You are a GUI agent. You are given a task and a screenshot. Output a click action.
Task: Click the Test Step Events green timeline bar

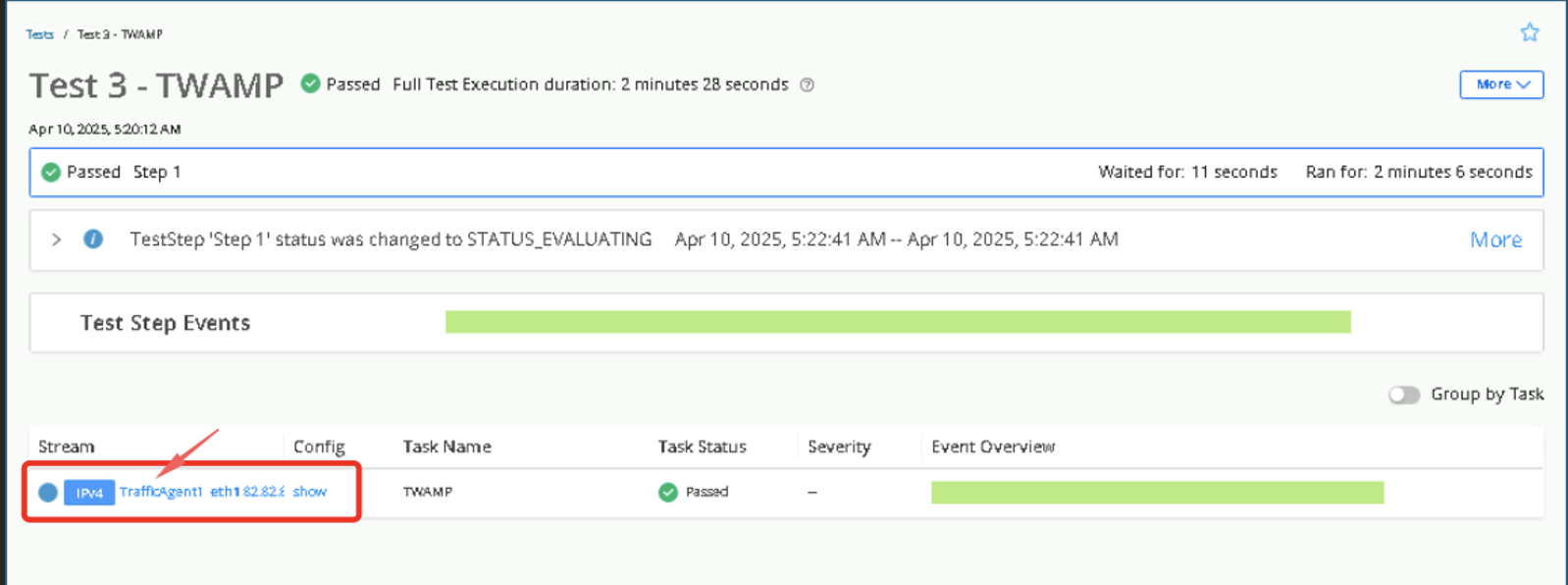(x=897, y=322)
